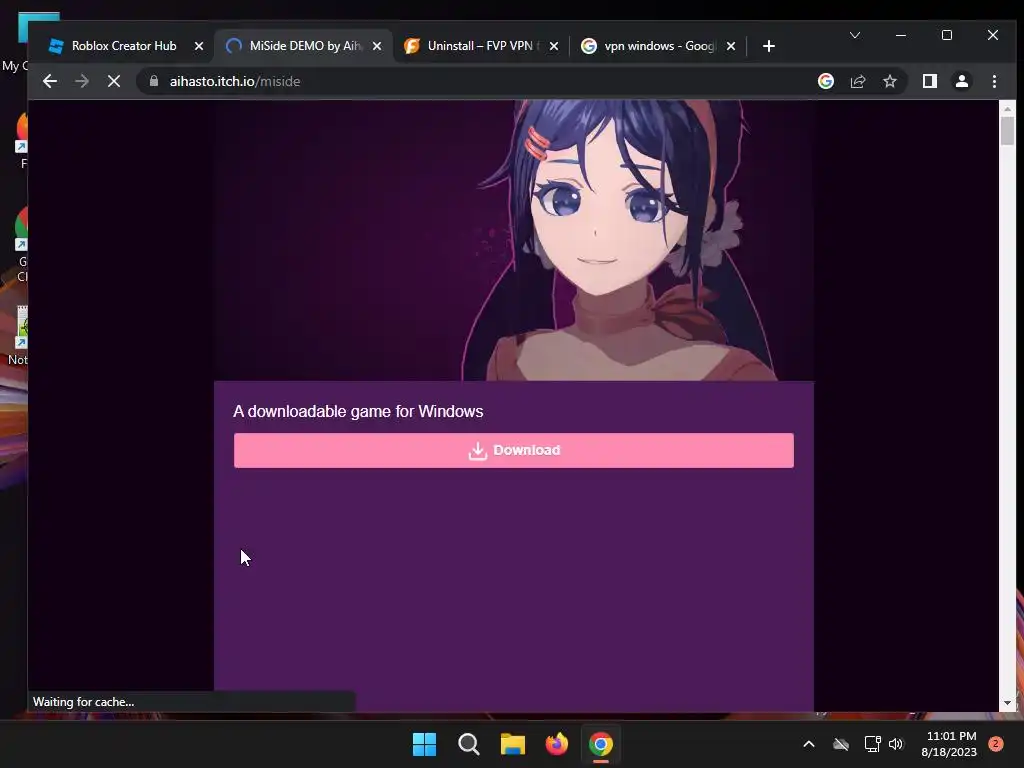Click 'A downloadable game for Windows' text
The height and width of the screenshot is (768, 1024).
click(x=358, y=411)
